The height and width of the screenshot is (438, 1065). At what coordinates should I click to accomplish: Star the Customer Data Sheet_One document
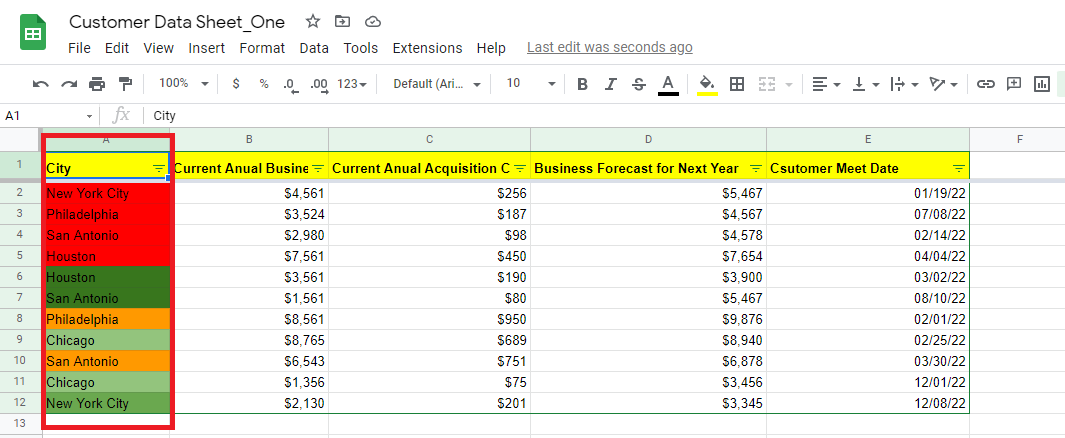point(313,22)
